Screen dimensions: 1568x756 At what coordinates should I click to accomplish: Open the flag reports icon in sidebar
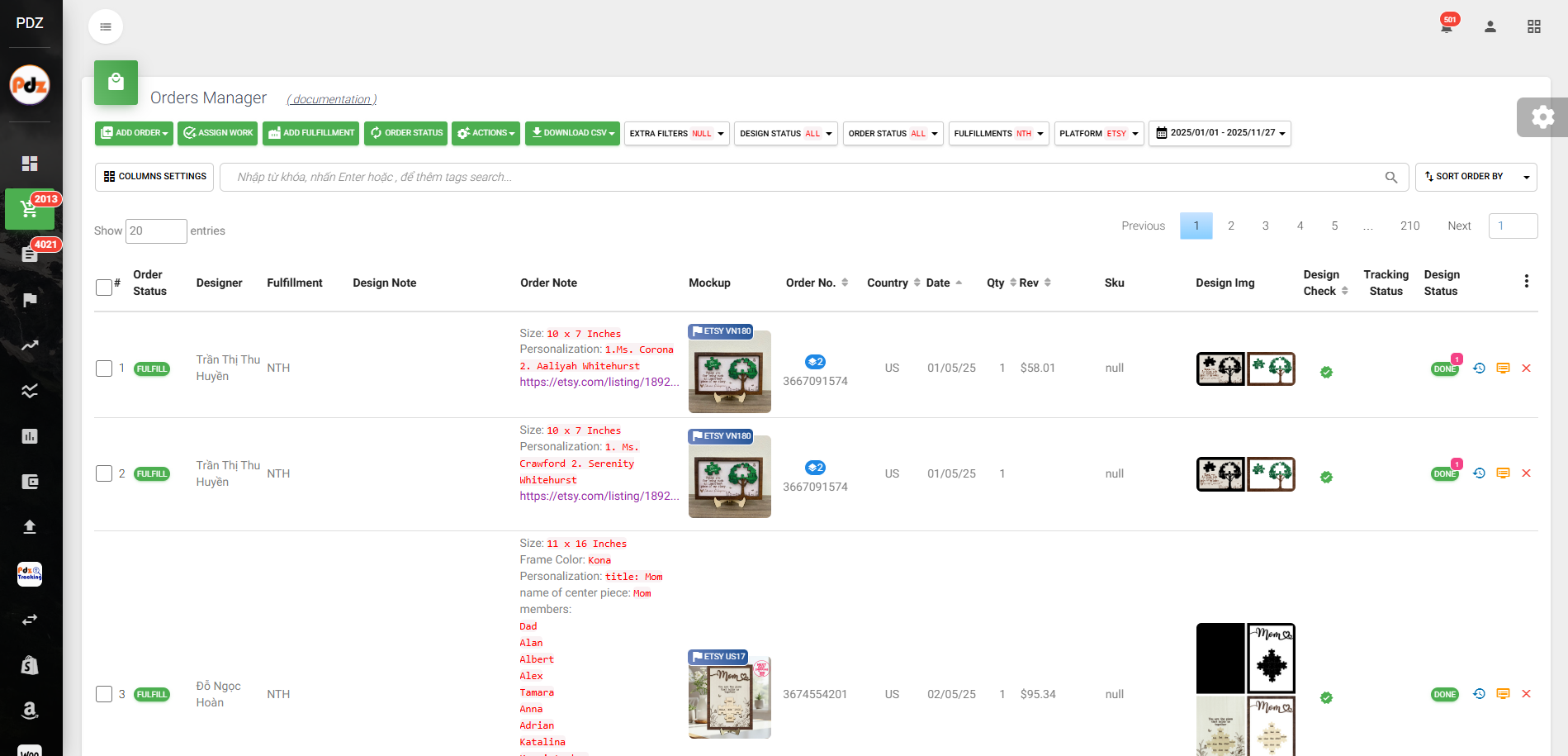click(30, 300)
